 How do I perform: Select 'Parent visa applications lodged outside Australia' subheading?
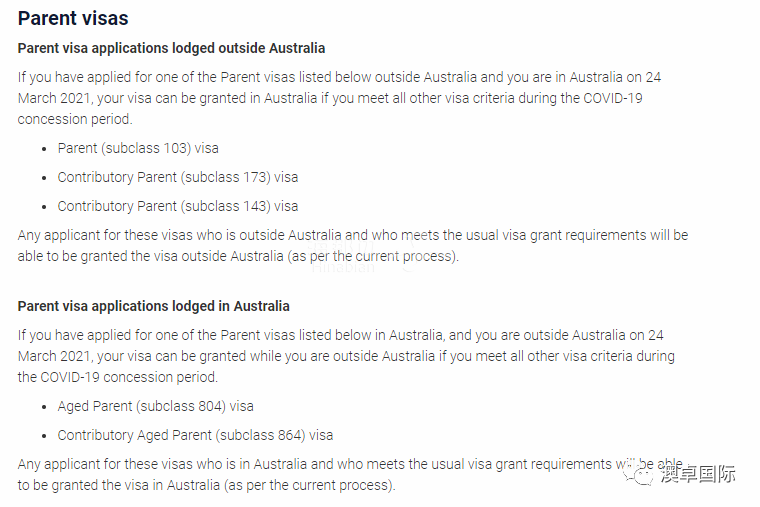click(171, 48)
